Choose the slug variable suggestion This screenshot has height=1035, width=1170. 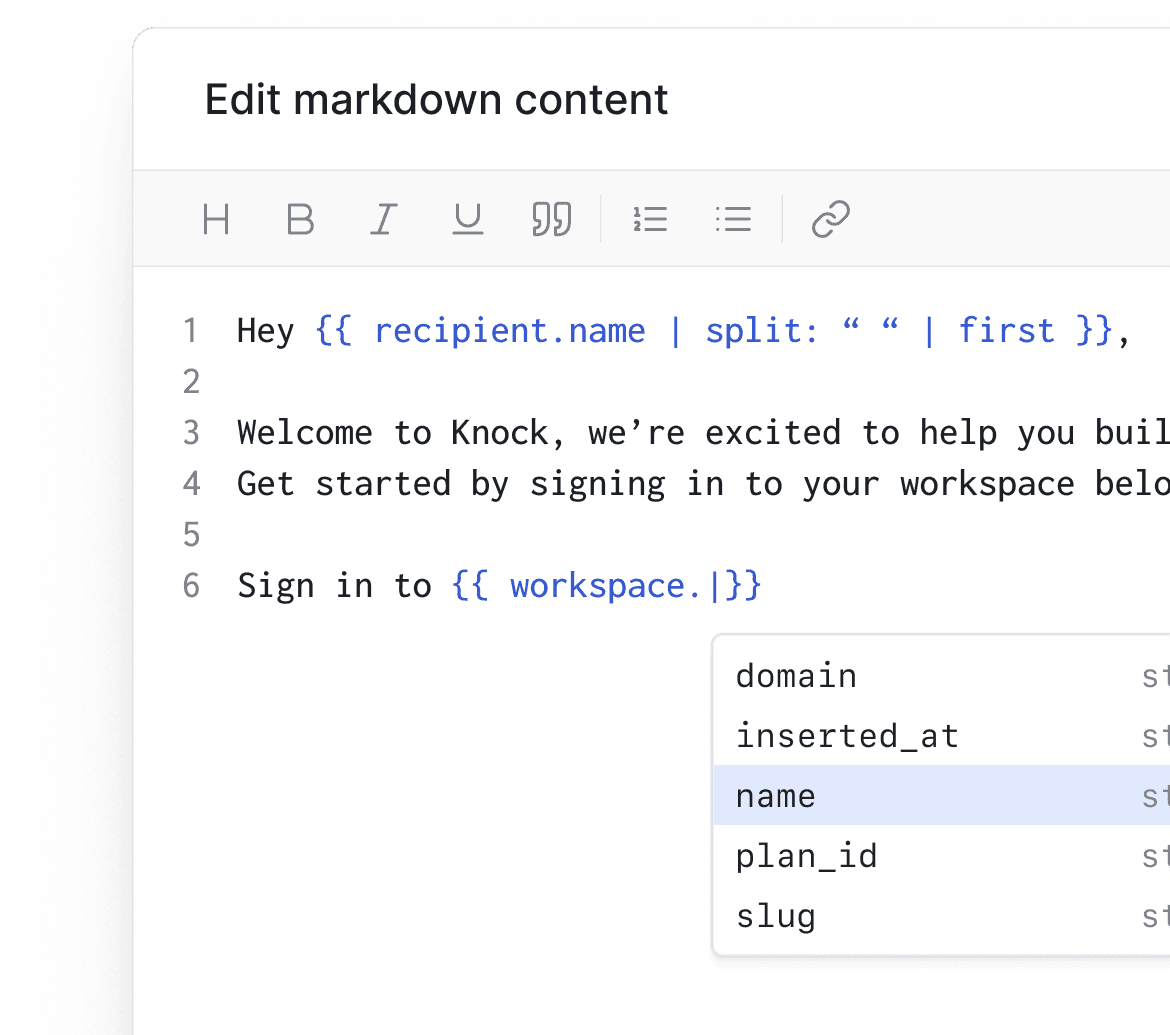[x=775, y=916]
